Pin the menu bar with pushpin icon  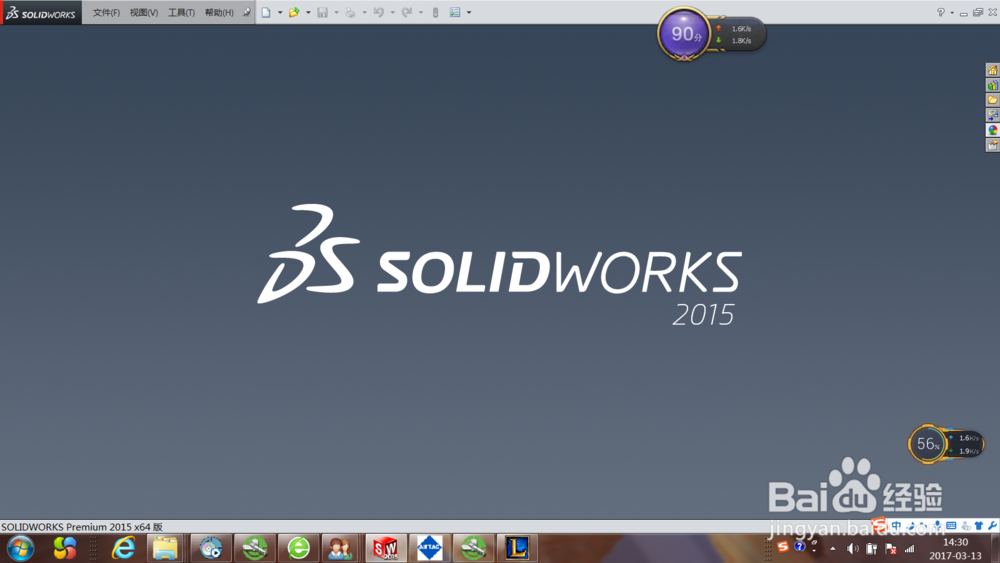point(246,12)
